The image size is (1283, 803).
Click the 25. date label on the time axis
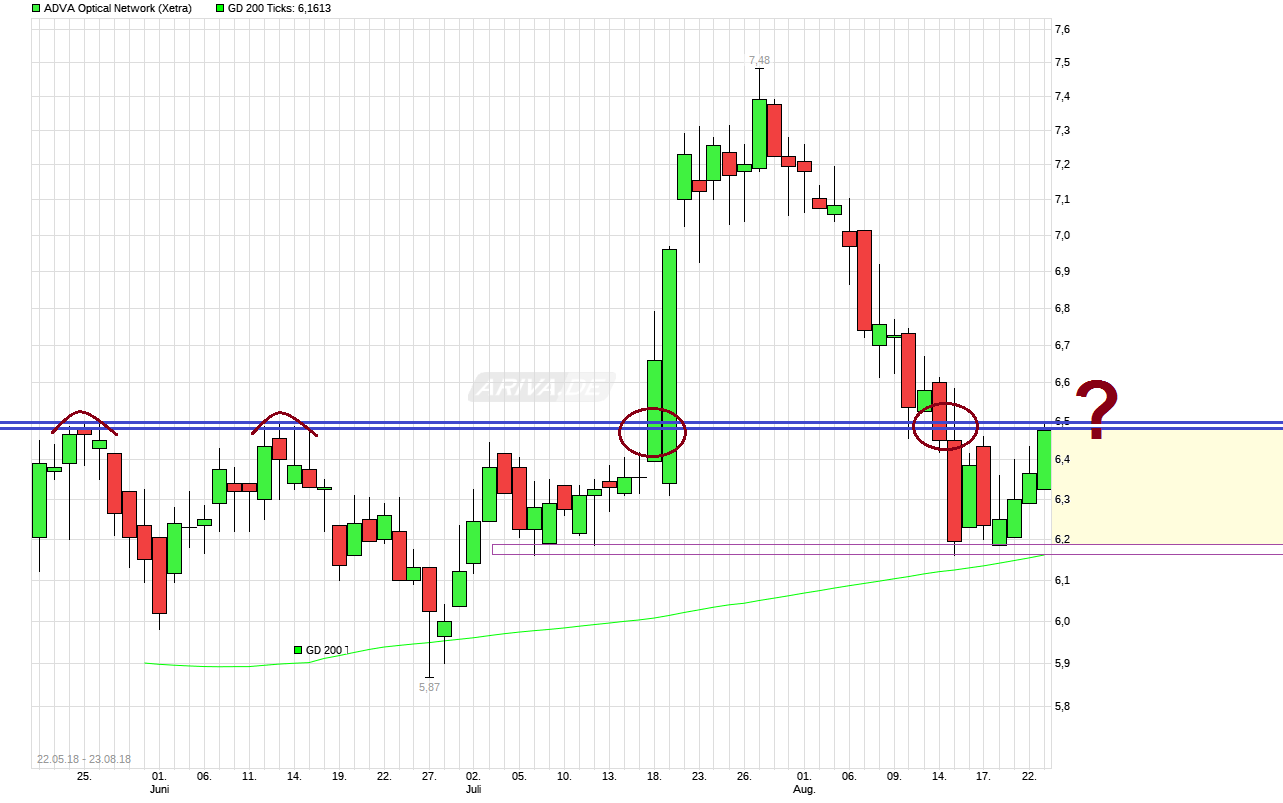click(x=84, y=776)
